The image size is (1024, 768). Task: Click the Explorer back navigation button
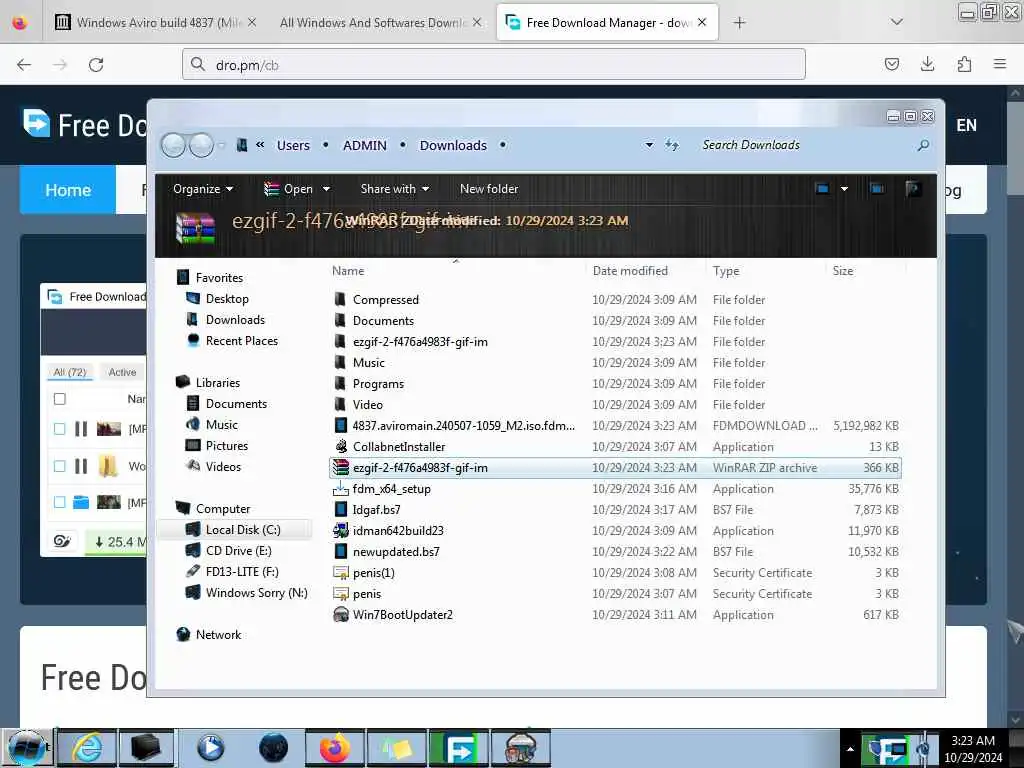173,145
